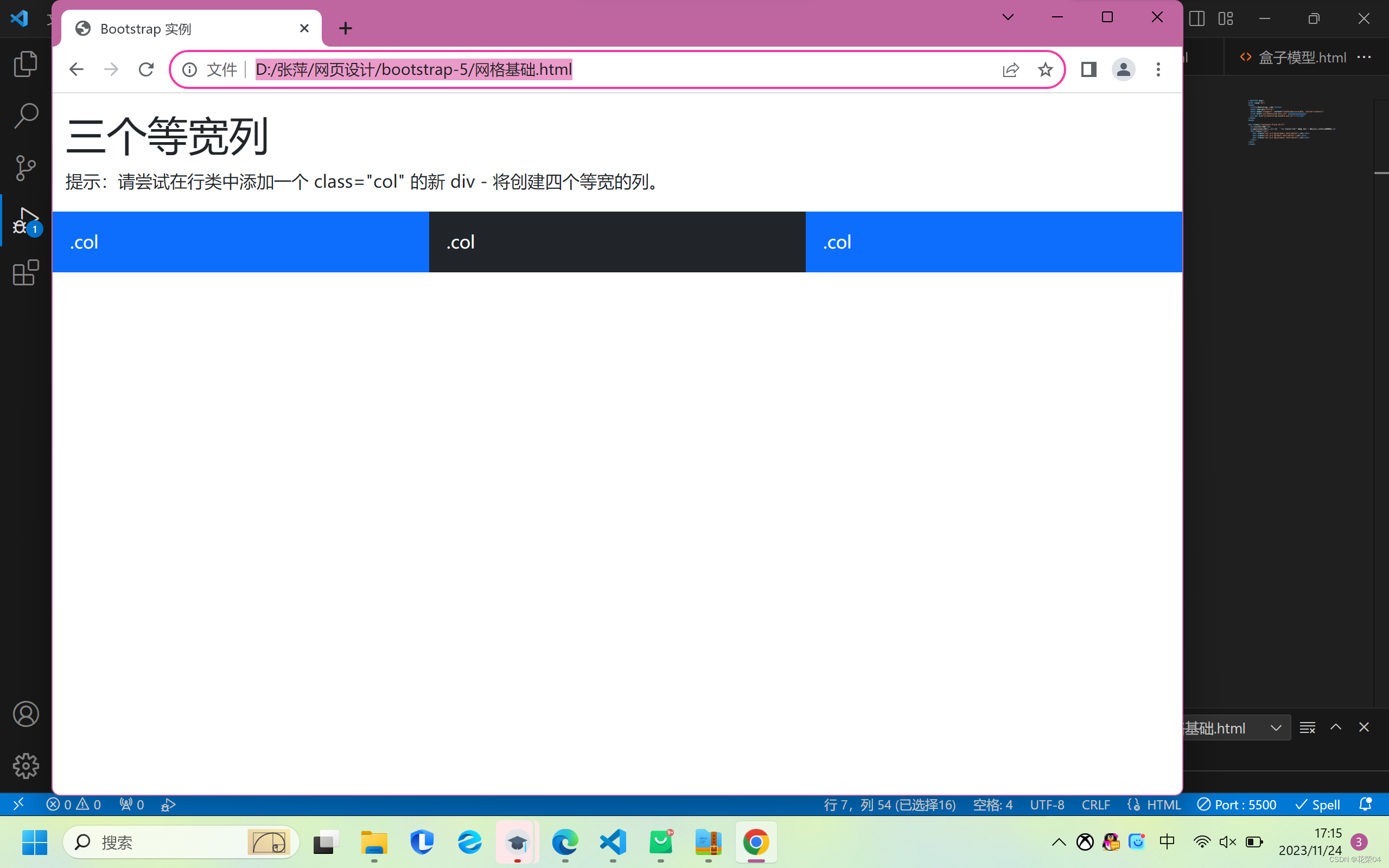Open Manage gear icon in VS Code

coord(26,765)
